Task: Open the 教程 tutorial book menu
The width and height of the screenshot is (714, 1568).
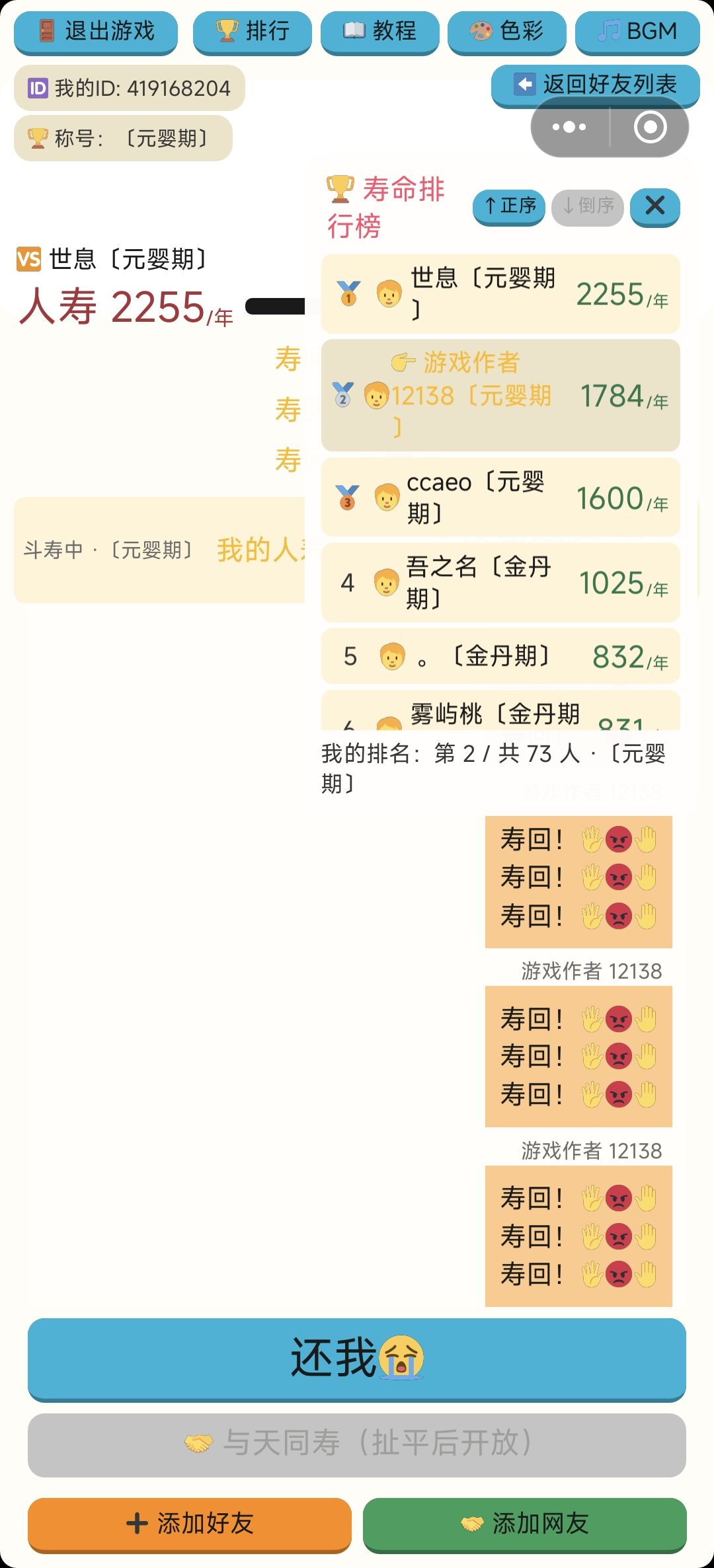Action: 379,32
